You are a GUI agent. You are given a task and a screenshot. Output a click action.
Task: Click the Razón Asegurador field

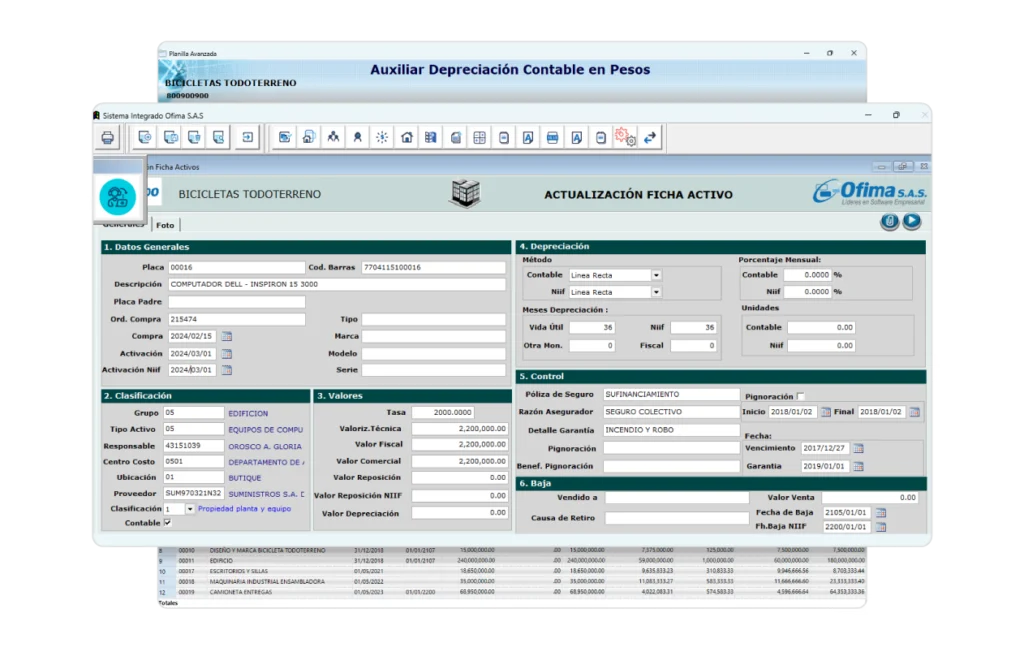pyautogui.click(x=671, y=412)
